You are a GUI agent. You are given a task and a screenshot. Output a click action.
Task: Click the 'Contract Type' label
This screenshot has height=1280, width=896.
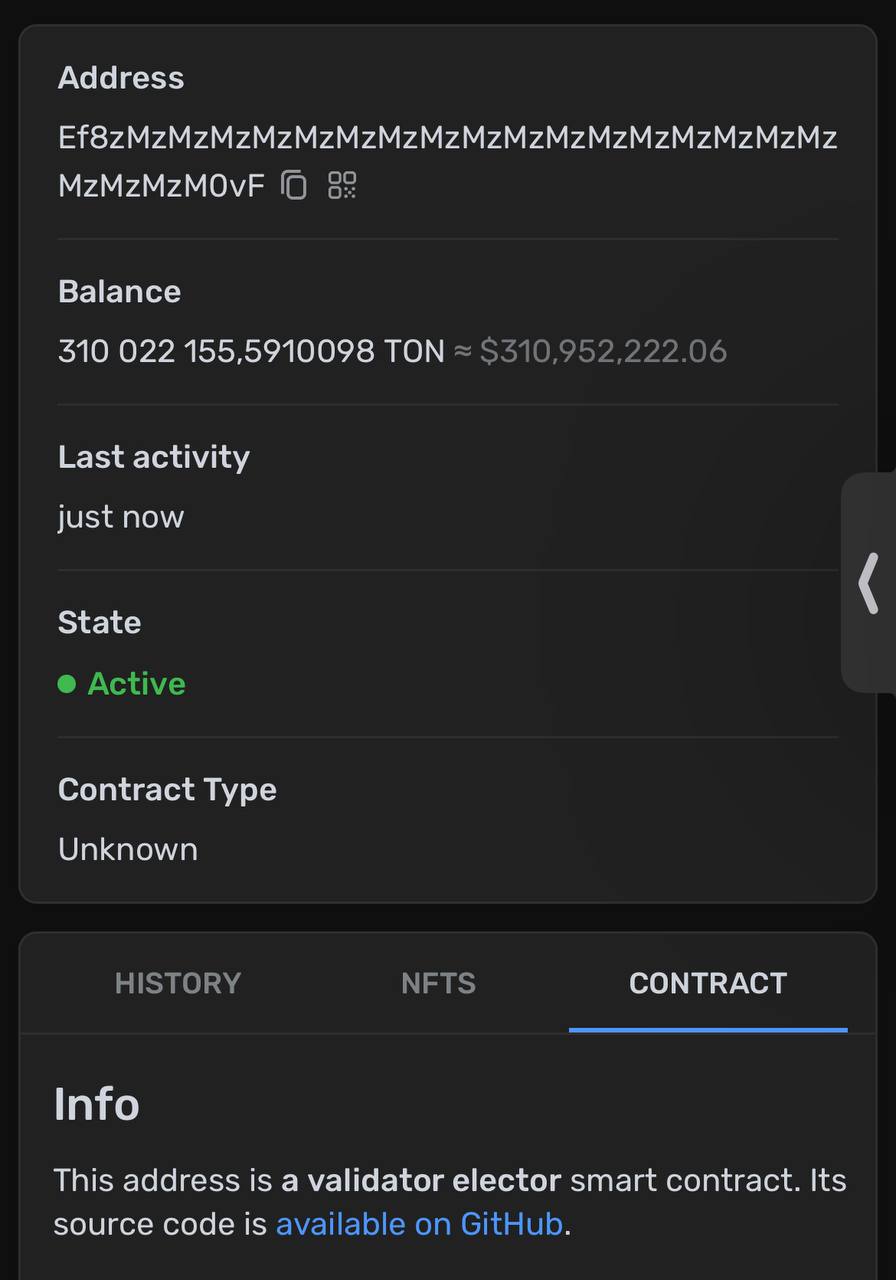pos(167,790)
